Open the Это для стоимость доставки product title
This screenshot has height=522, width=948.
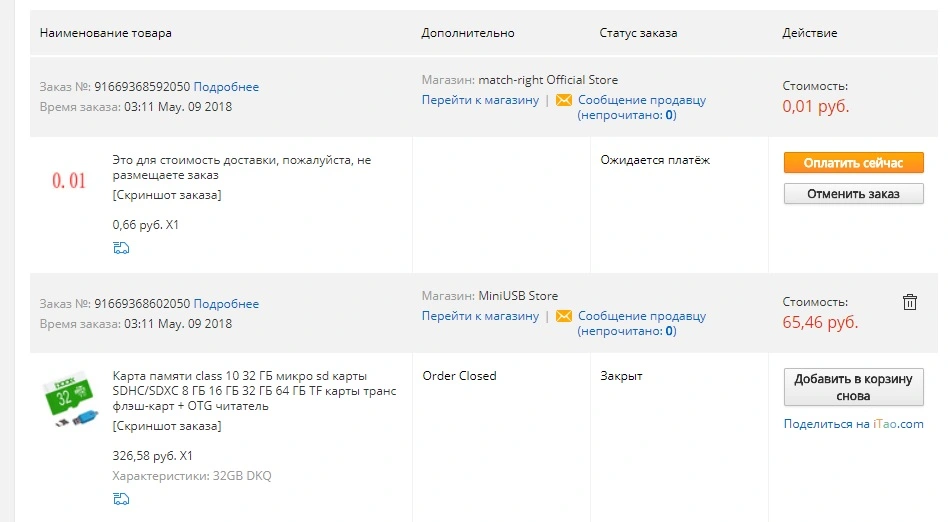tap(242, 168)
